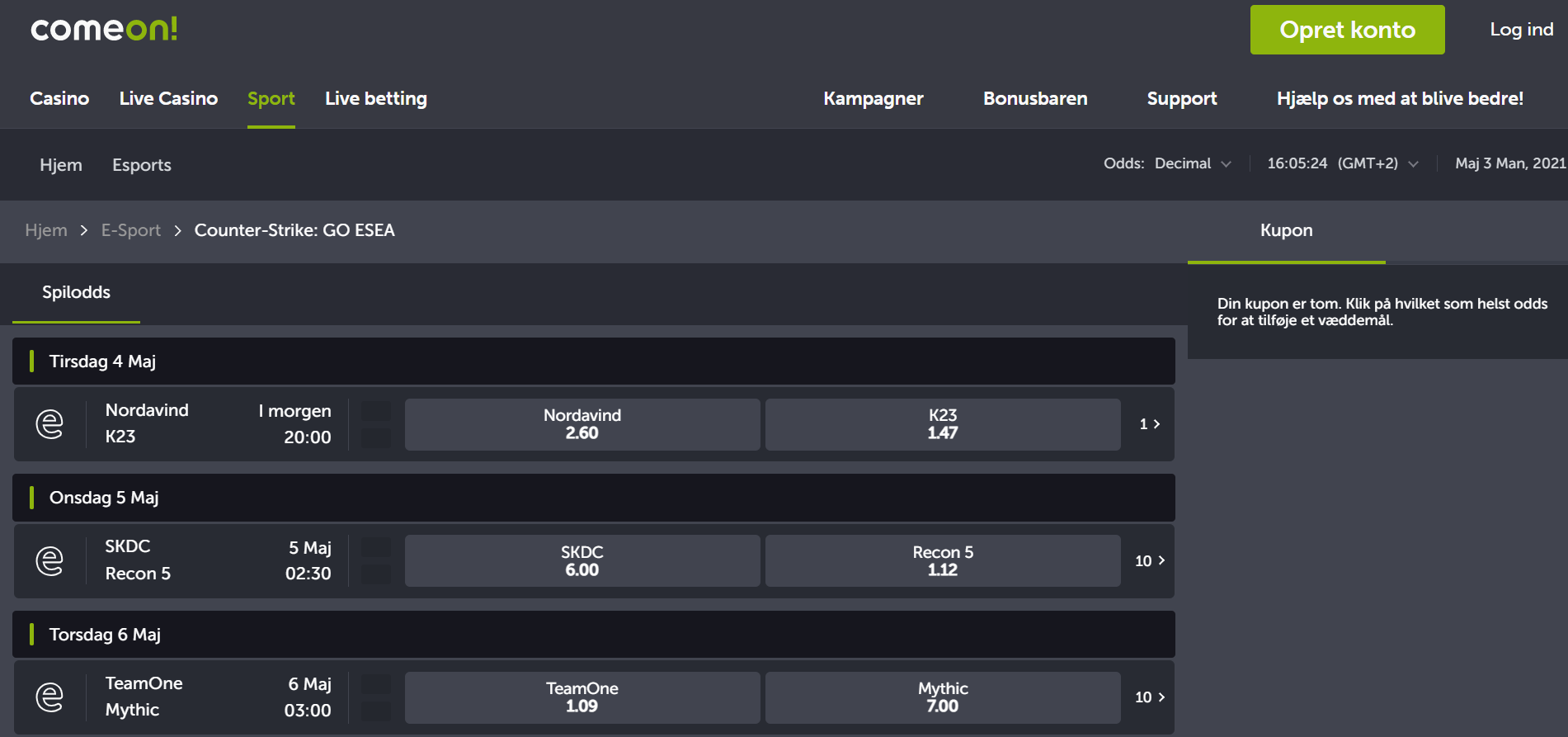Image resolution: width=1568 pixels, height=737 pixels.
Task: Open the GMT+2 timezone dropdown
Action: [1344, 163]
